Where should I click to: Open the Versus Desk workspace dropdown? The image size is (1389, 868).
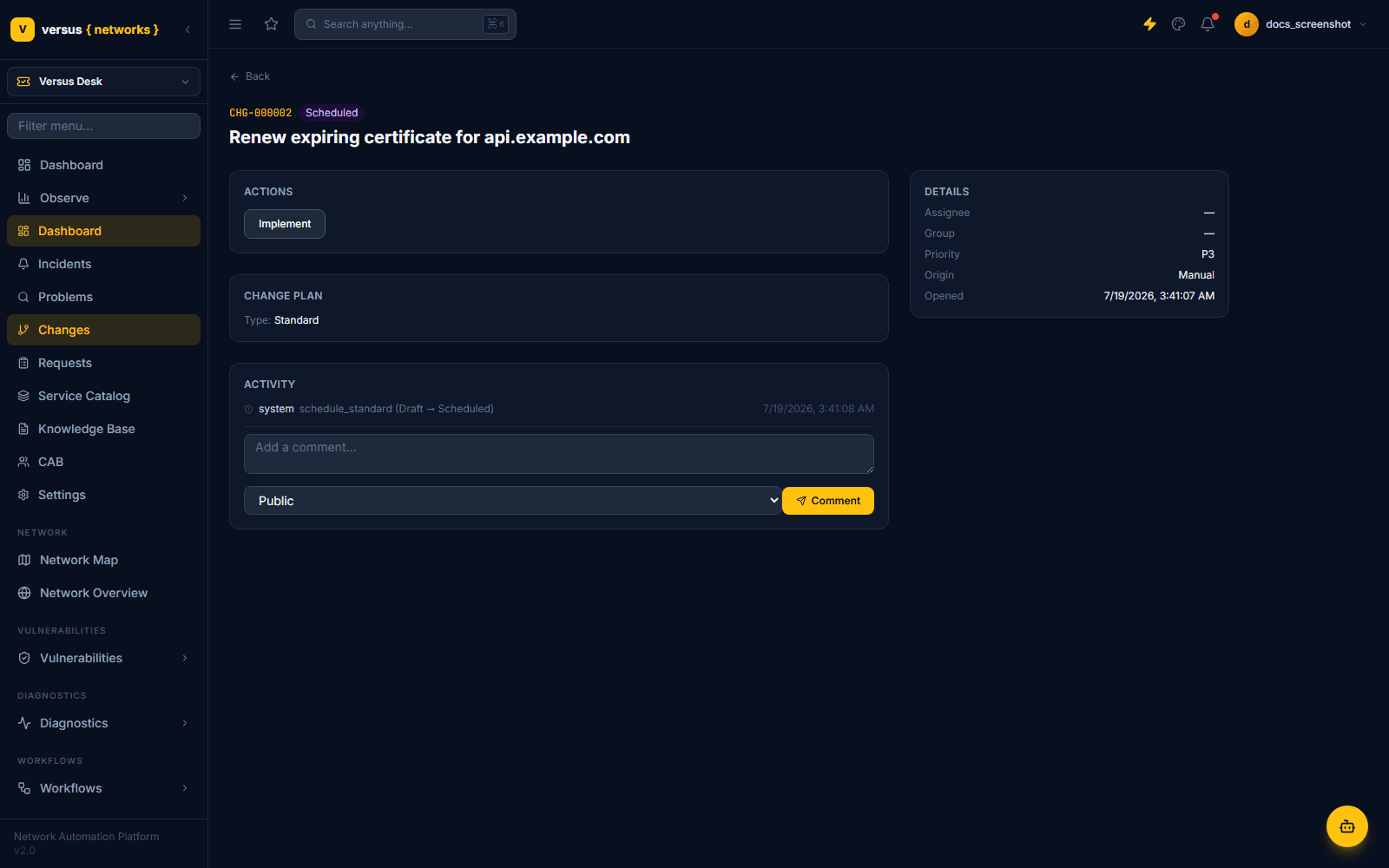[103, 82]
